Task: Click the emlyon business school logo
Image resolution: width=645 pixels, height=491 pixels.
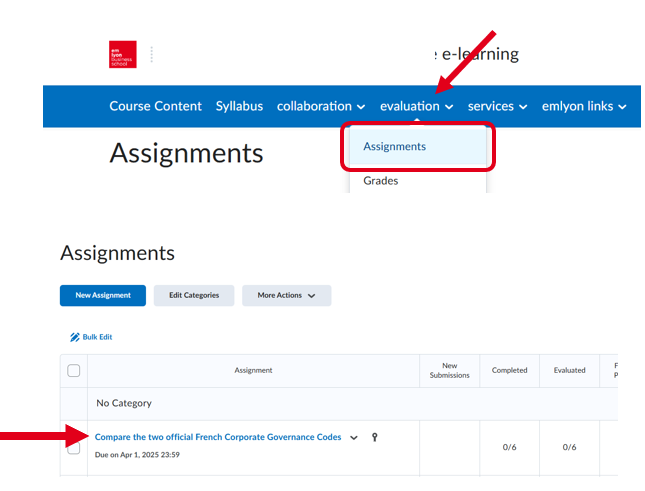Action: (x=122, y=54)
